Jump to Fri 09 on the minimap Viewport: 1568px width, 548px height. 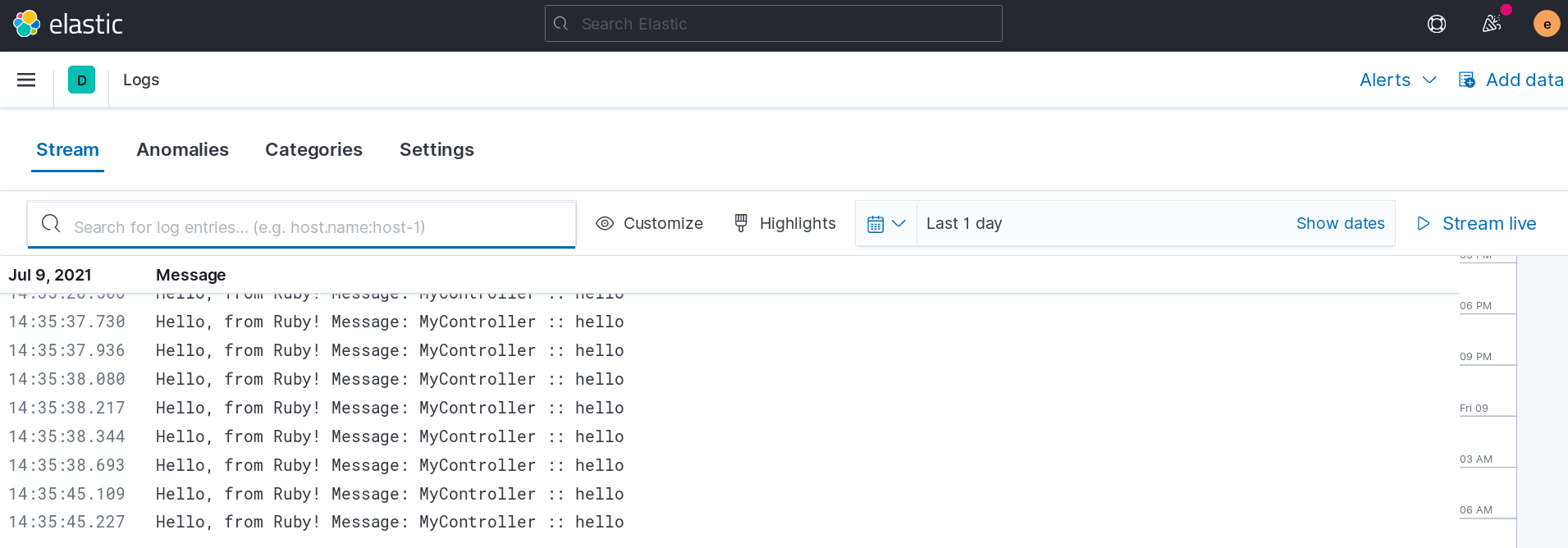point(1474,409)
